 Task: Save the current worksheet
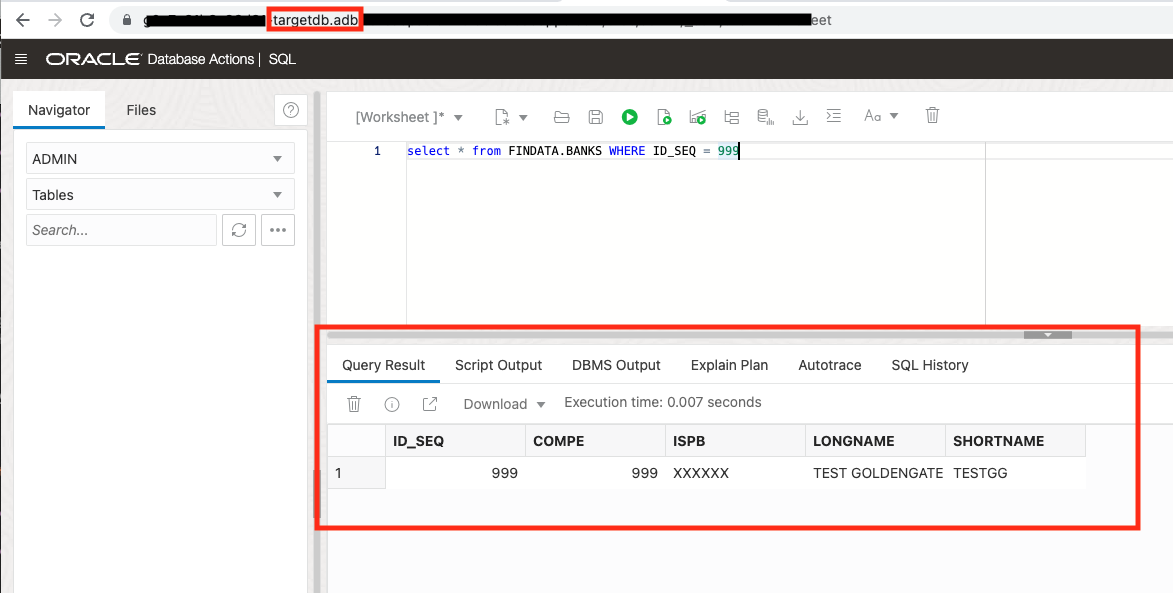[x=595, y=117]
